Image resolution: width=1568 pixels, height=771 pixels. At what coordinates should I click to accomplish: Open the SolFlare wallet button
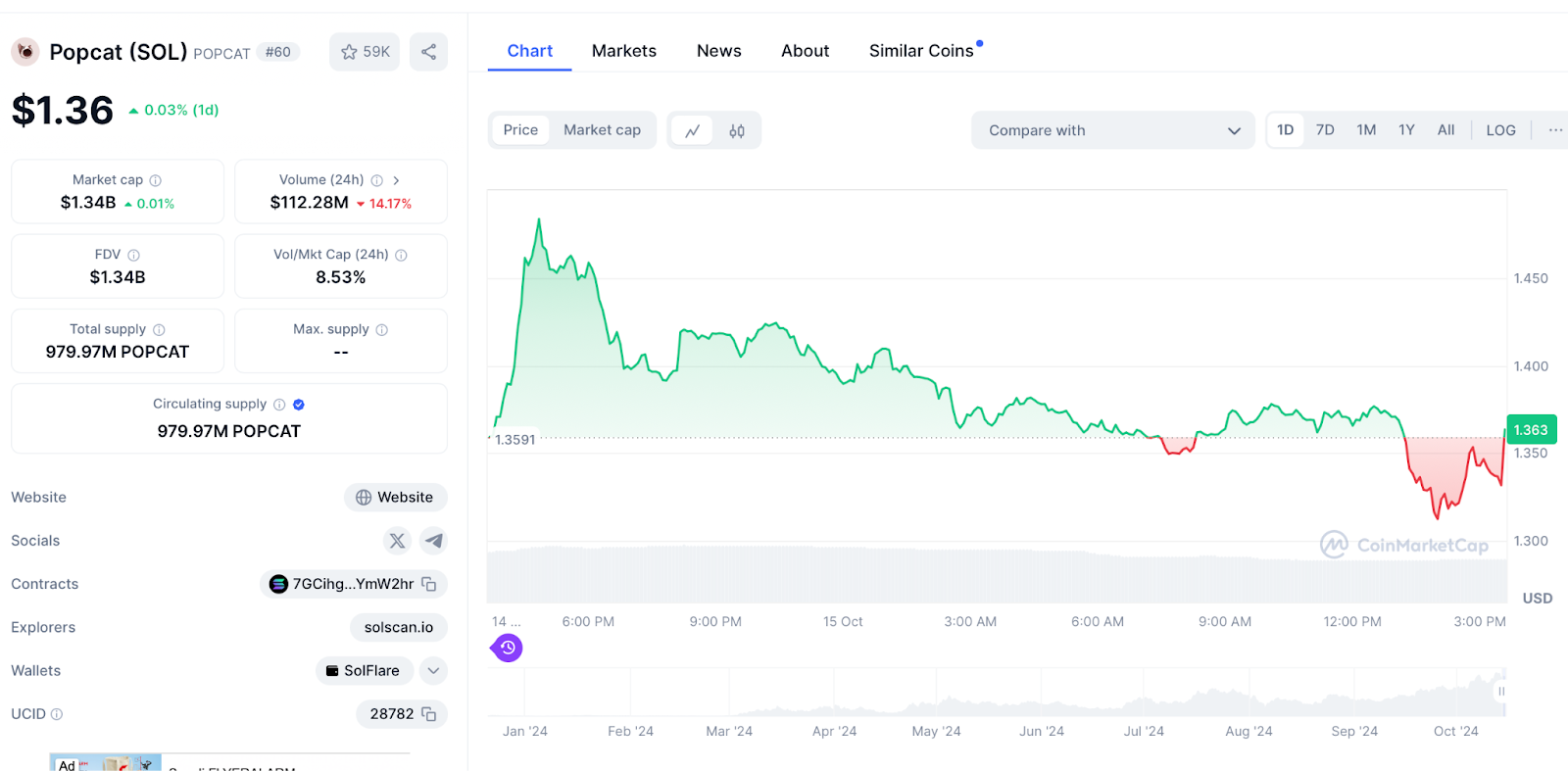(364, 671)
